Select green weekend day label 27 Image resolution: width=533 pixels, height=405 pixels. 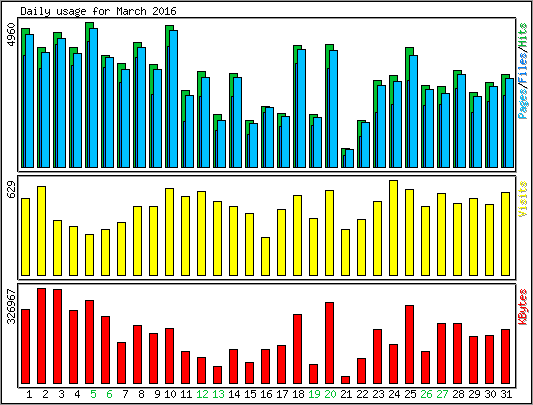pos(442,394)
